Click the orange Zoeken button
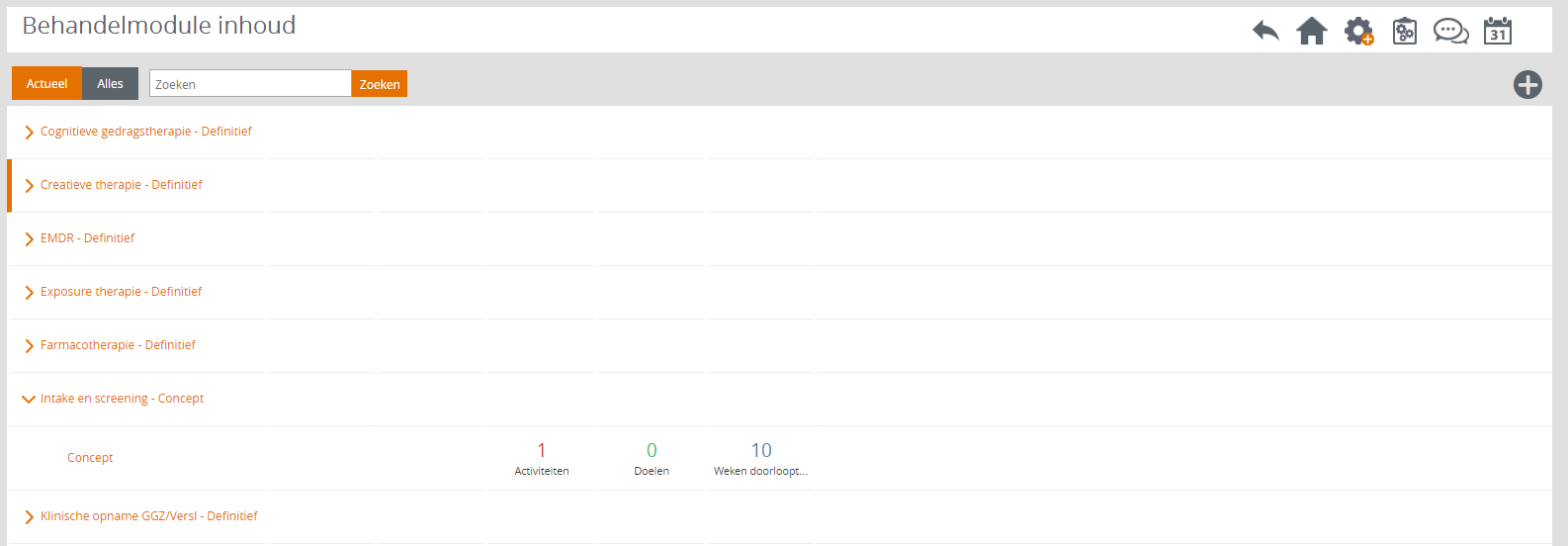 point(380,84)
